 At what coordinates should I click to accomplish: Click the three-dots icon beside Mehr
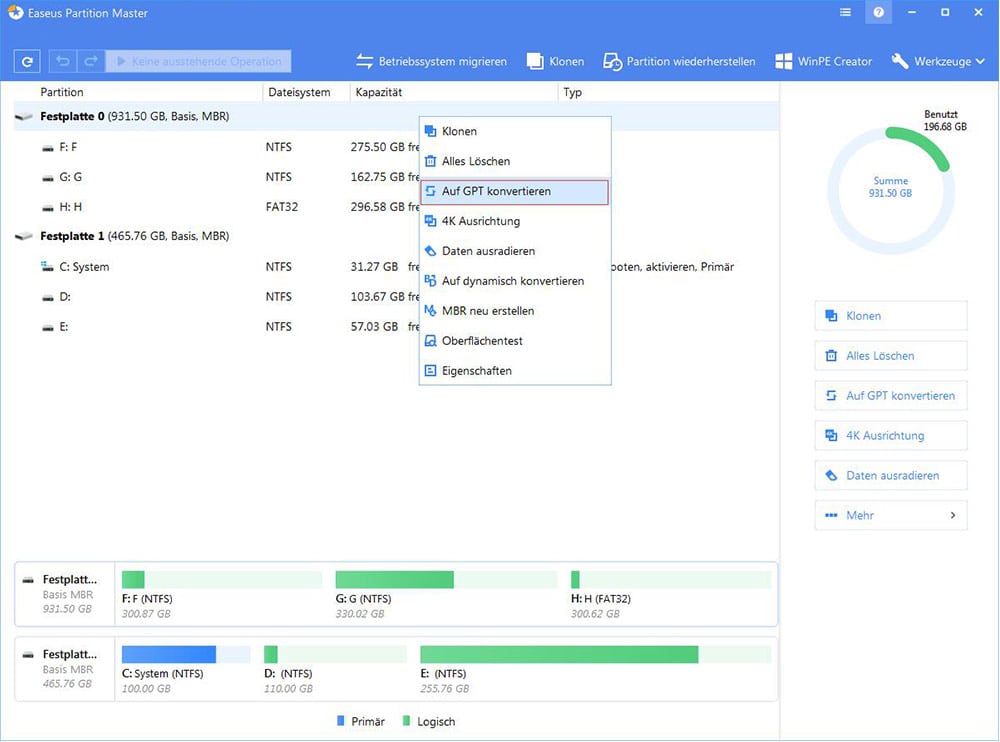[831, 516]
